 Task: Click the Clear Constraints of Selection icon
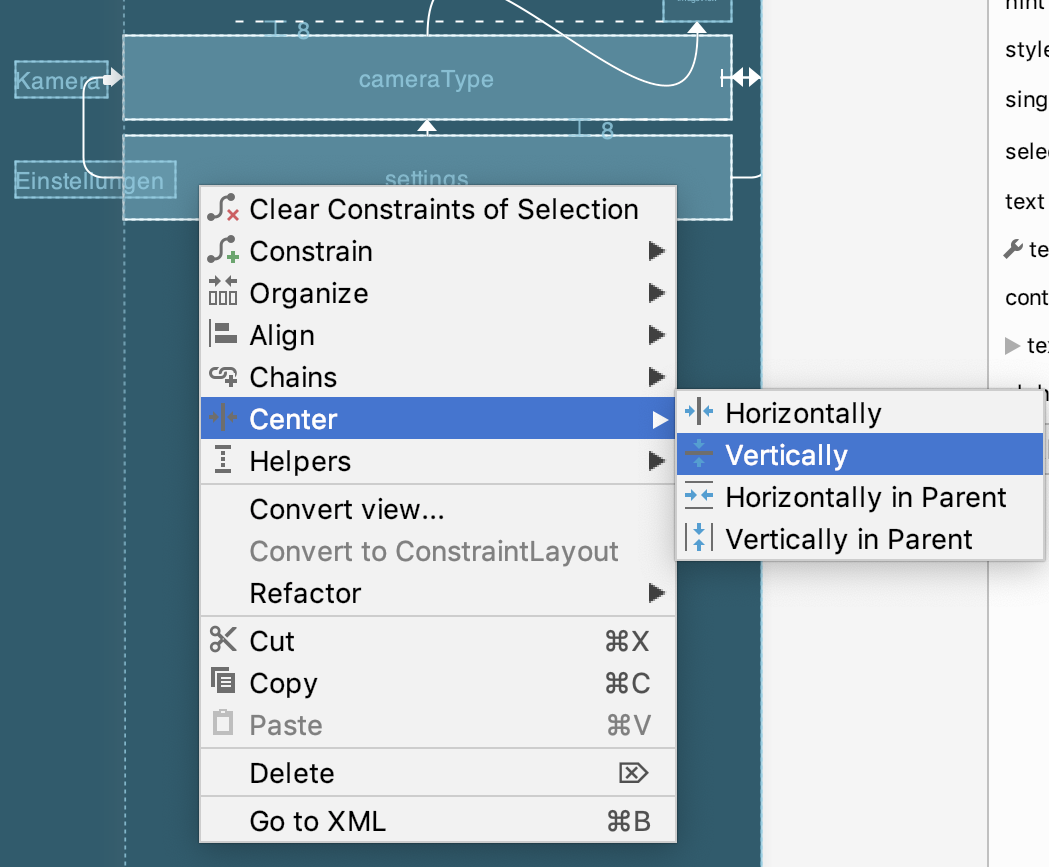coord(223,209)
